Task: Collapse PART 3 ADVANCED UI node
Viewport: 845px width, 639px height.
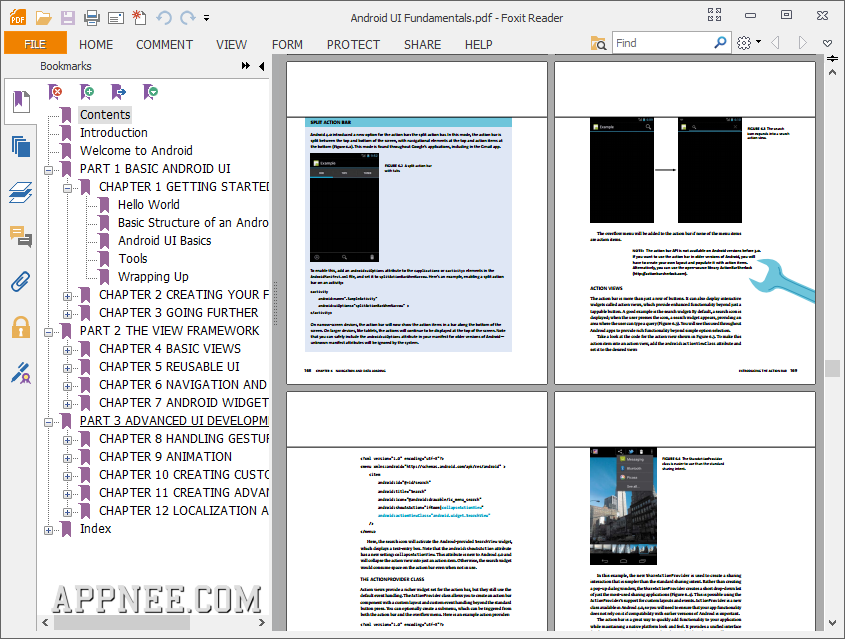Action: [x=49, y=422]
